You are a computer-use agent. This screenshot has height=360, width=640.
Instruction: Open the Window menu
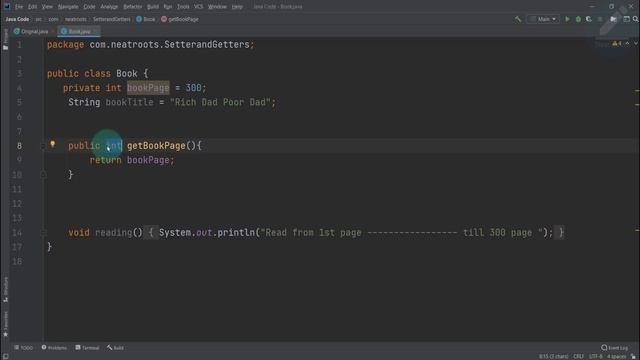(x=217, y=7)
